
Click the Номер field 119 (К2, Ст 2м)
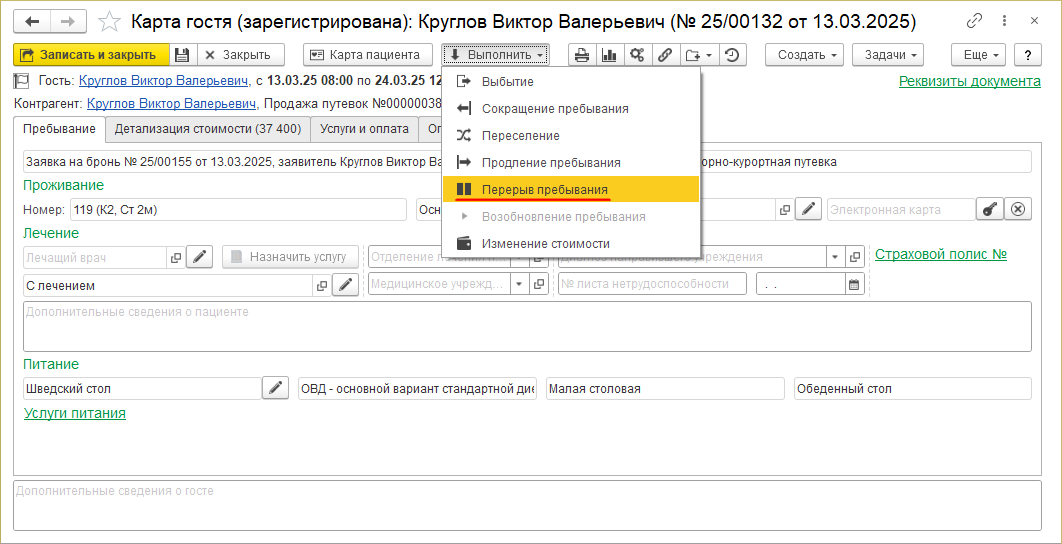point(238,210)
